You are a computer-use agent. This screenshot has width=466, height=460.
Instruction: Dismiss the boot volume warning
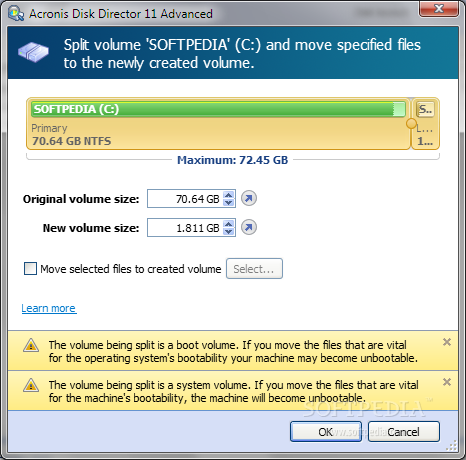[x=447, y=342]
